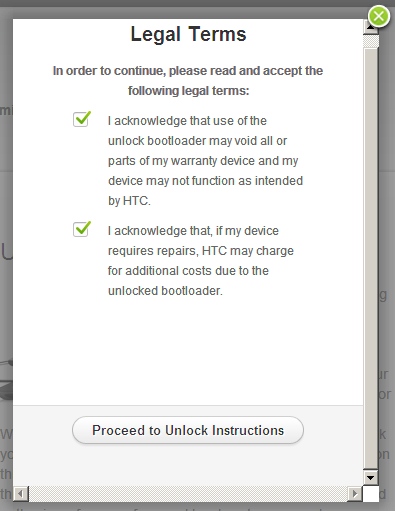
Task: Click the 'In order to continue' instruction text
Action: pos(188,81)
